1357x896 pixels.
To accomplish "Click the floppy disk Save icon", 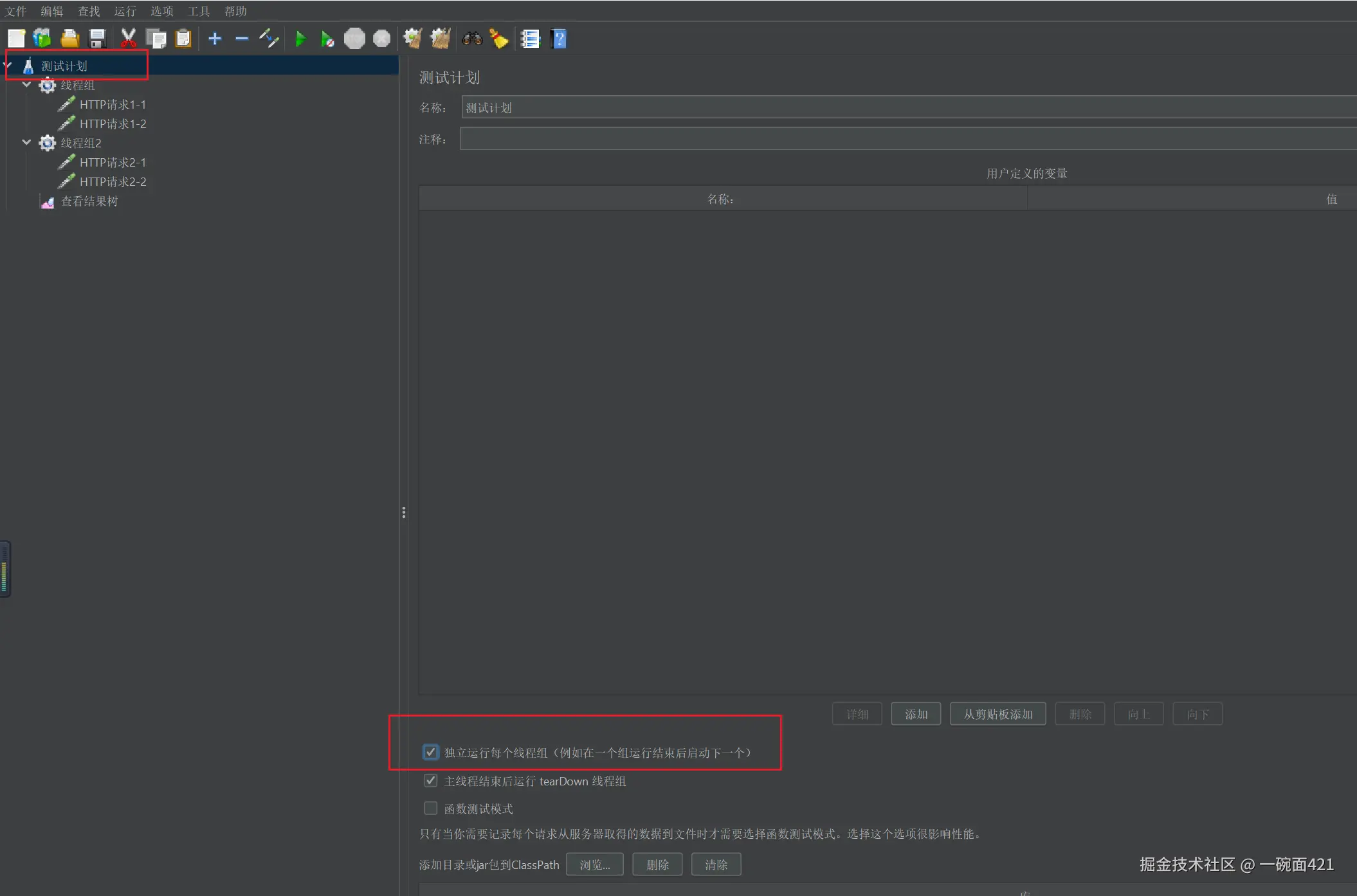I will tap(97, 39).
